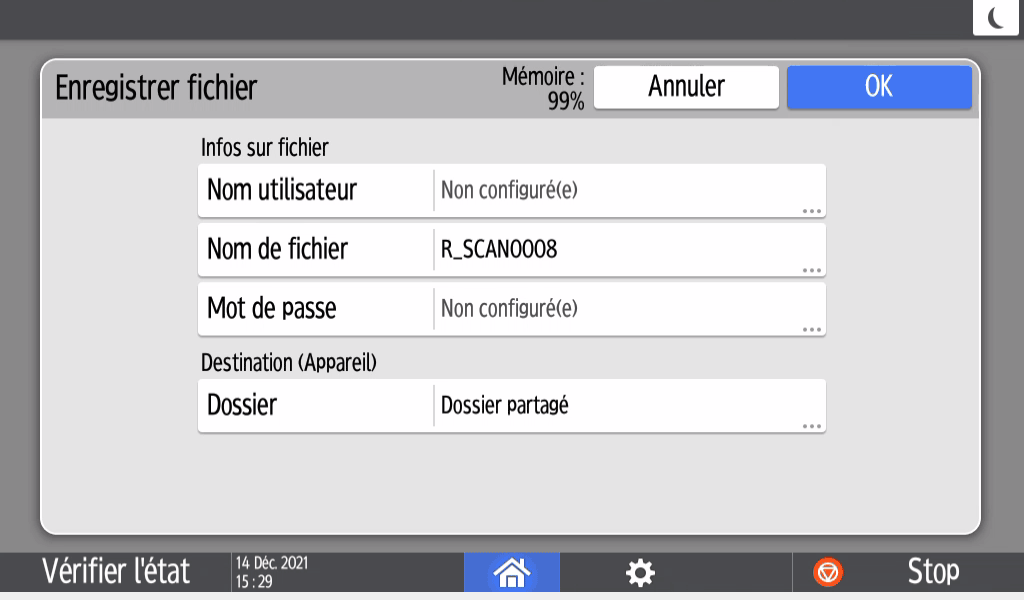Click ellipsis in Dossier row
The width and height of the screenshot is (1024, 600).
[x=811, y=426]
